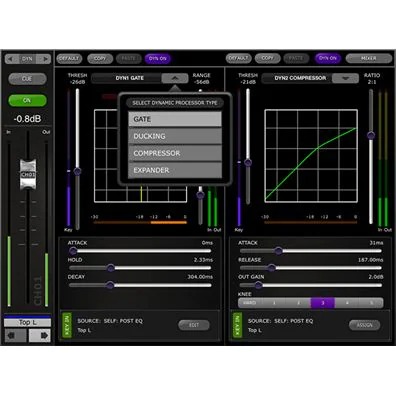Choose DUCKING from processor type list

click(175, 136)
